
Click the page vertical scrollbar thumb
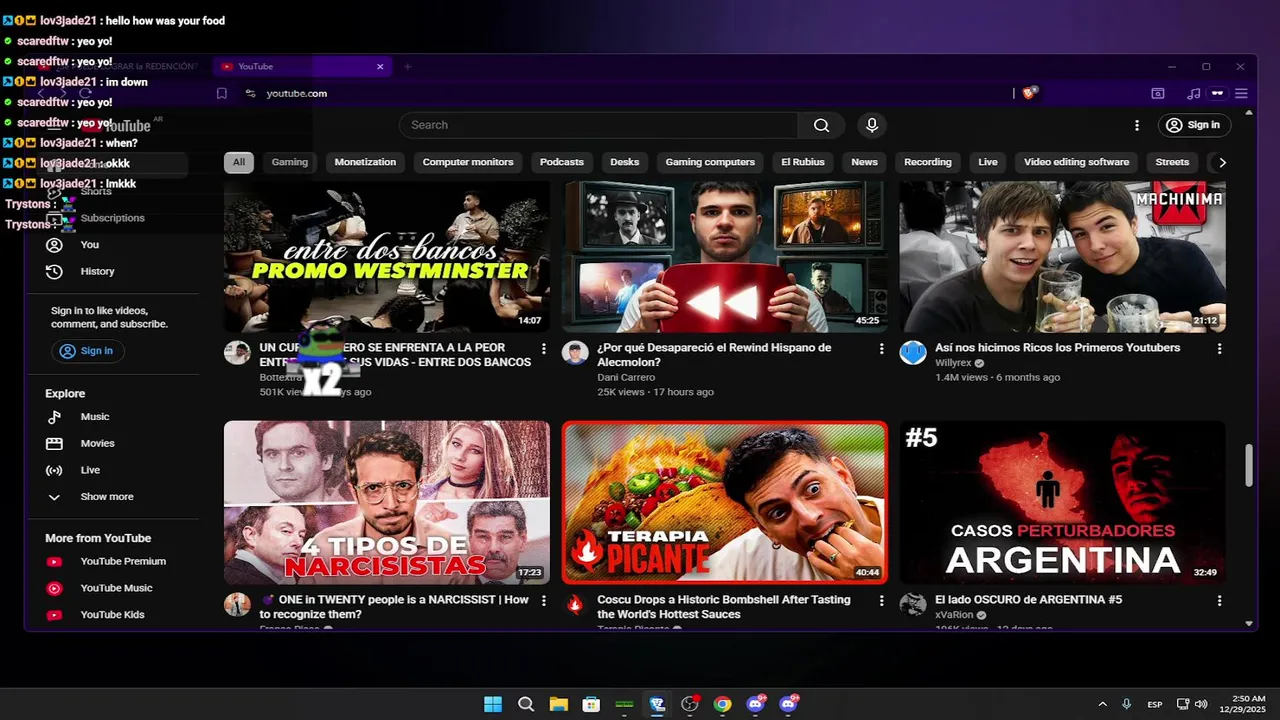click(x=1248, y=465)
